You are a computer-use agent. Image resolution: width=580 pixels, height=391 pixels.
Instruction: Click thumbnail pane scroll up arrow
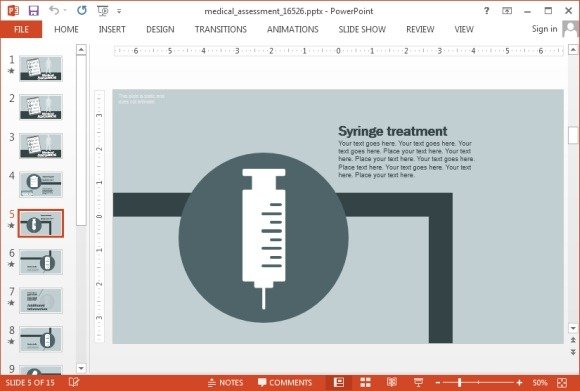click(x=81, y=50)
